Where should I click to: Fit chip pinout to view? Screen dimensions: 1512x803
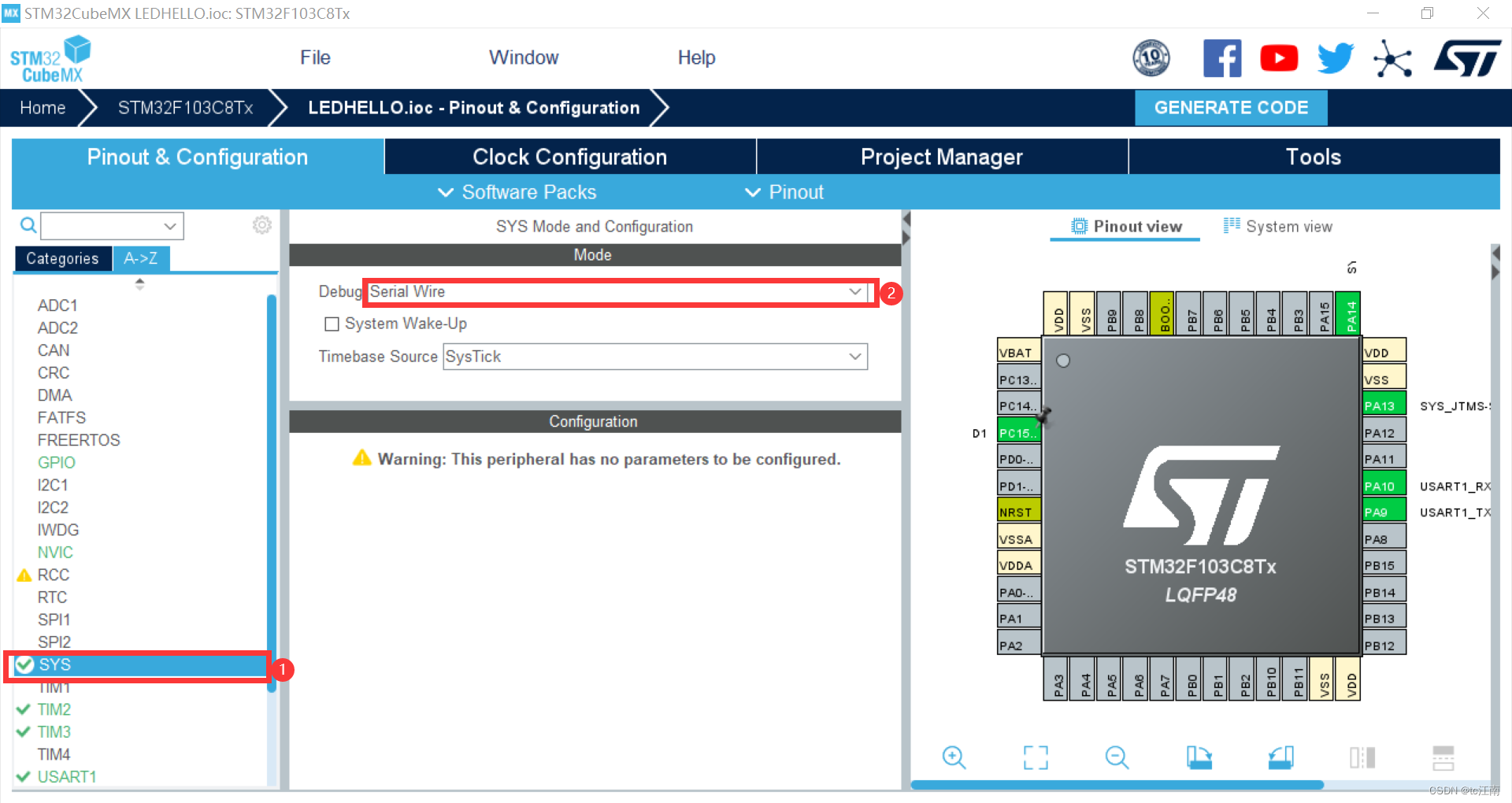pos(1036,757)
